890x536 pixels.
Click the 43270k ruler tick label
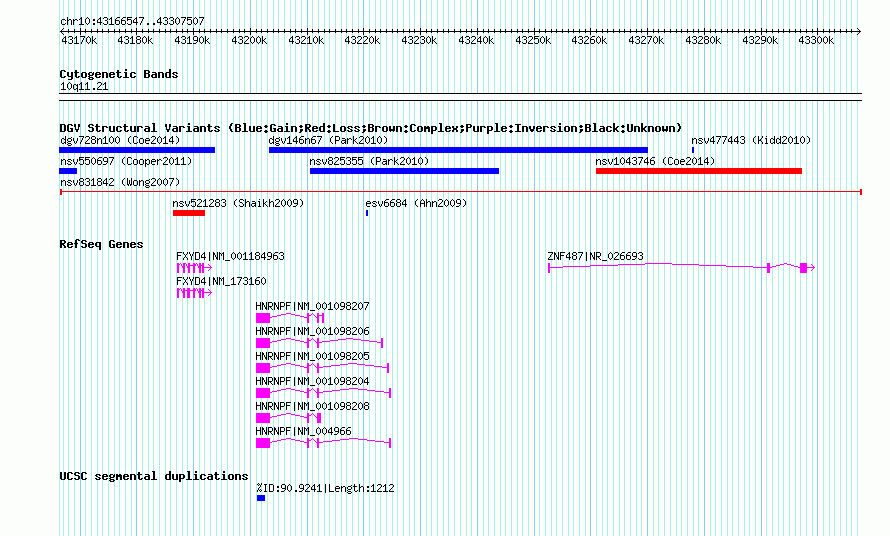pyautogui.click(x=646, y=41)
